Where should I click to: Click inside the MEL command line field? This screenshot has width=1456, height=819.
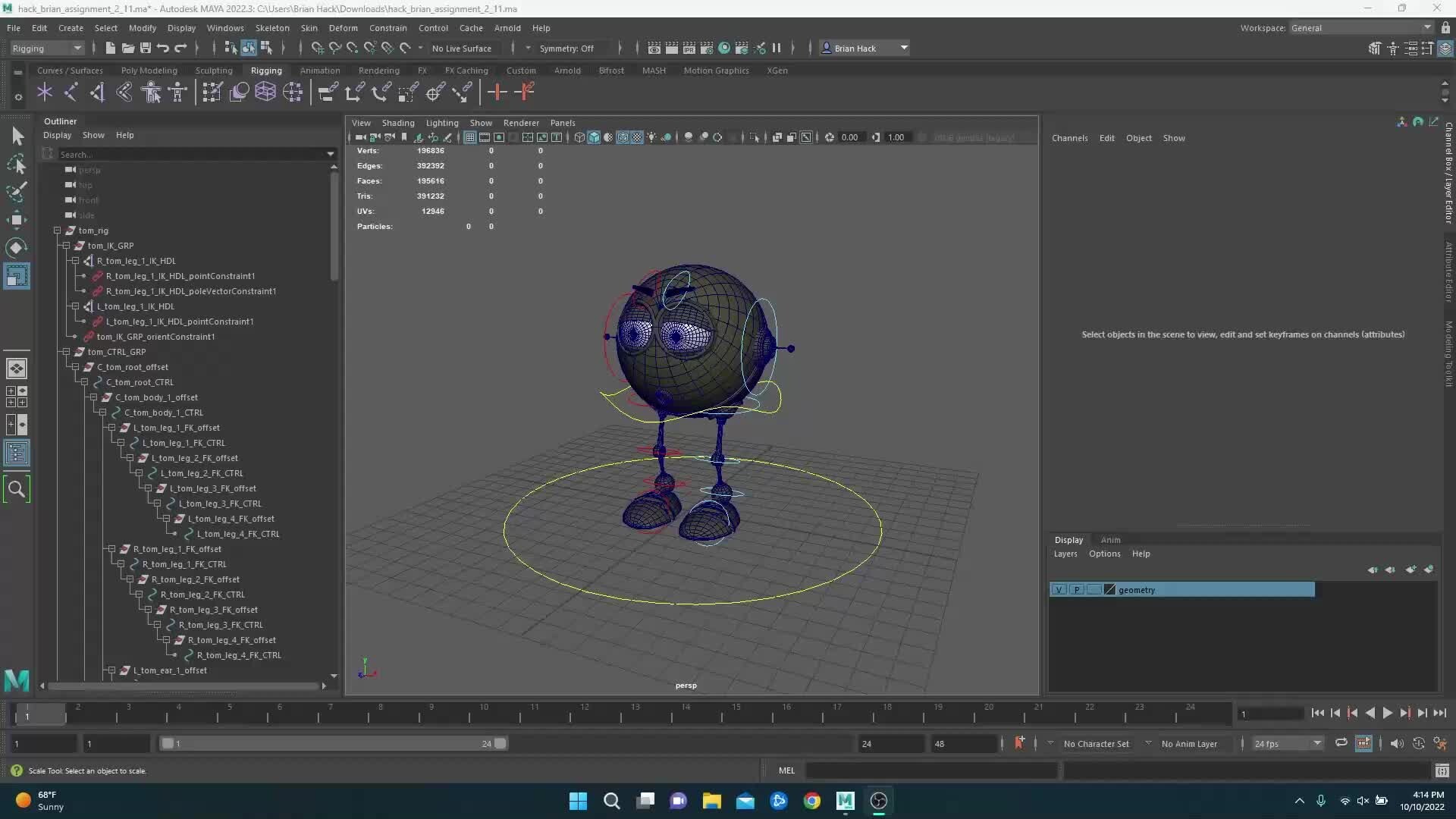[x=933, y=770]
